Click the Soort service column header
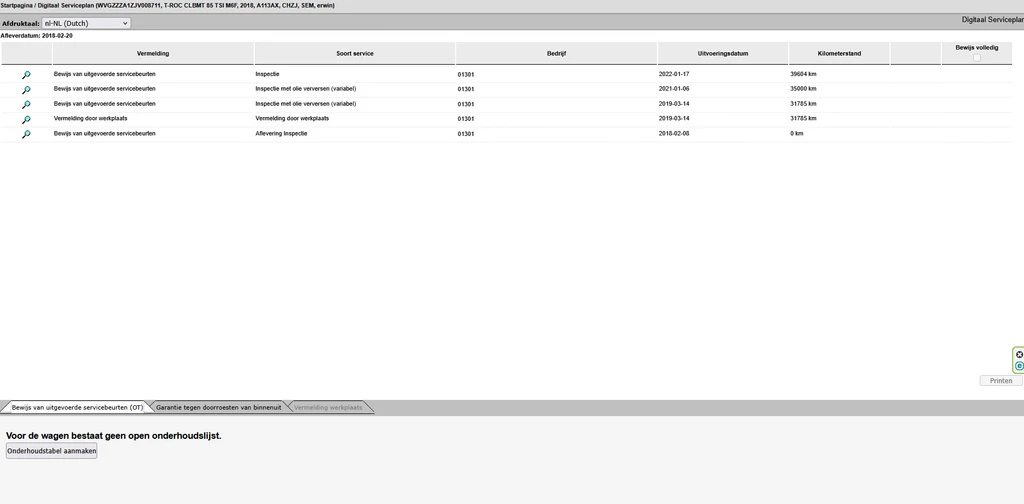Screen dimensions: 1024x504 [355, 53]
